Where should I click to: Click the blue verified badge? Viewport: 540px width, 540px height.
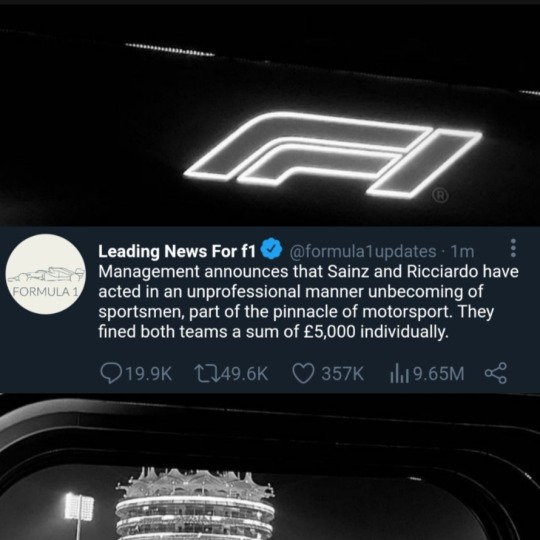tap(272, 249)
